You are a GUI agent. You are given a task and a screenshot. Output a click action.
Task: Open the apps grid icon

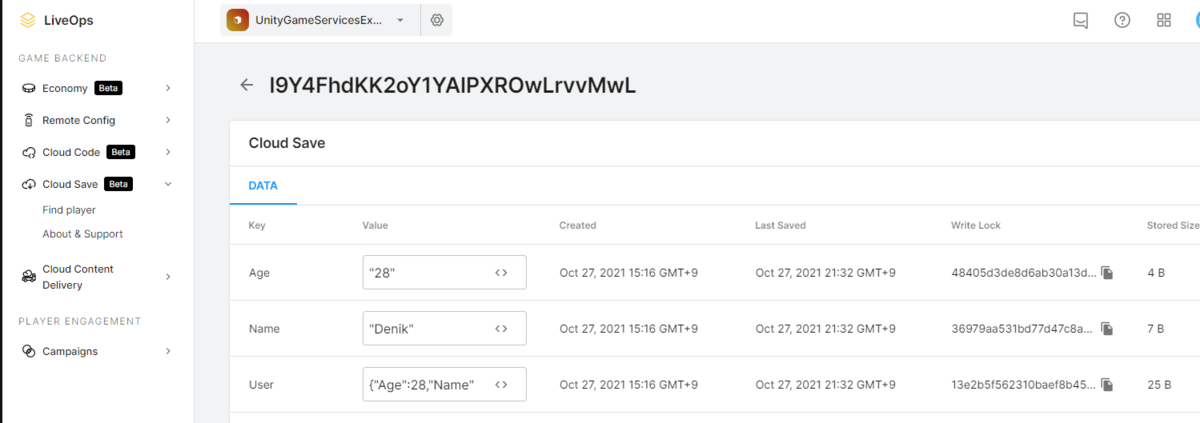point(1164,20)
